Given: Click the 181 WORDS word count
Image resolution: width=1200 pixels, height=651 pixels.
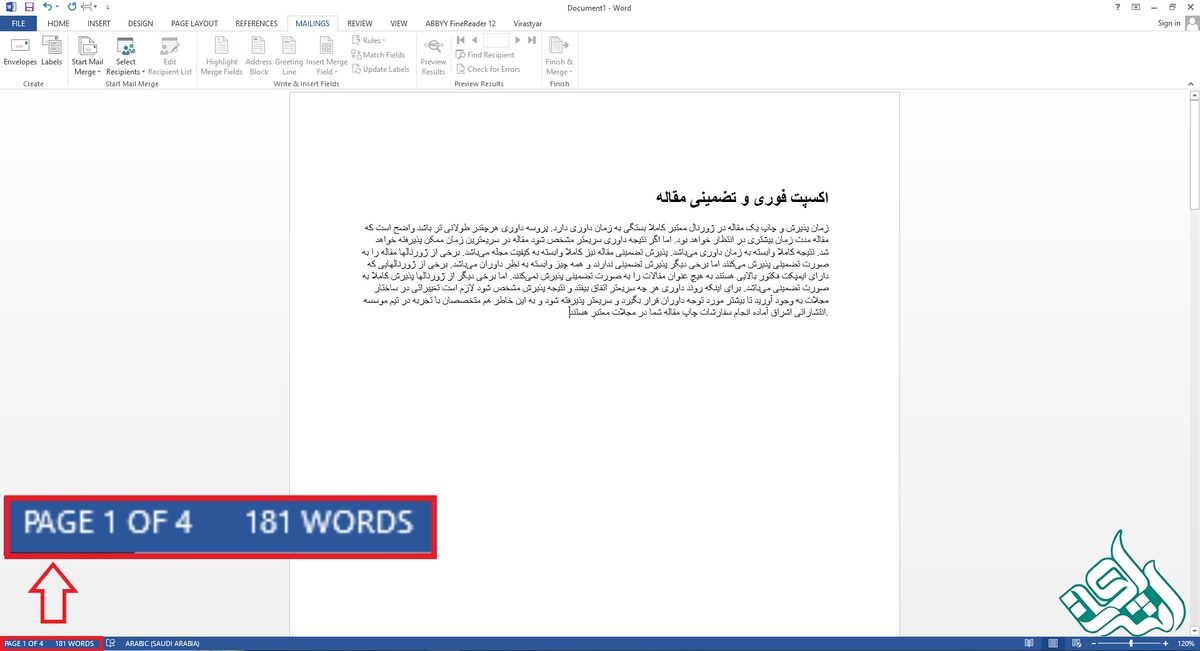Looking at the screenshot, I should click(74, 643).
